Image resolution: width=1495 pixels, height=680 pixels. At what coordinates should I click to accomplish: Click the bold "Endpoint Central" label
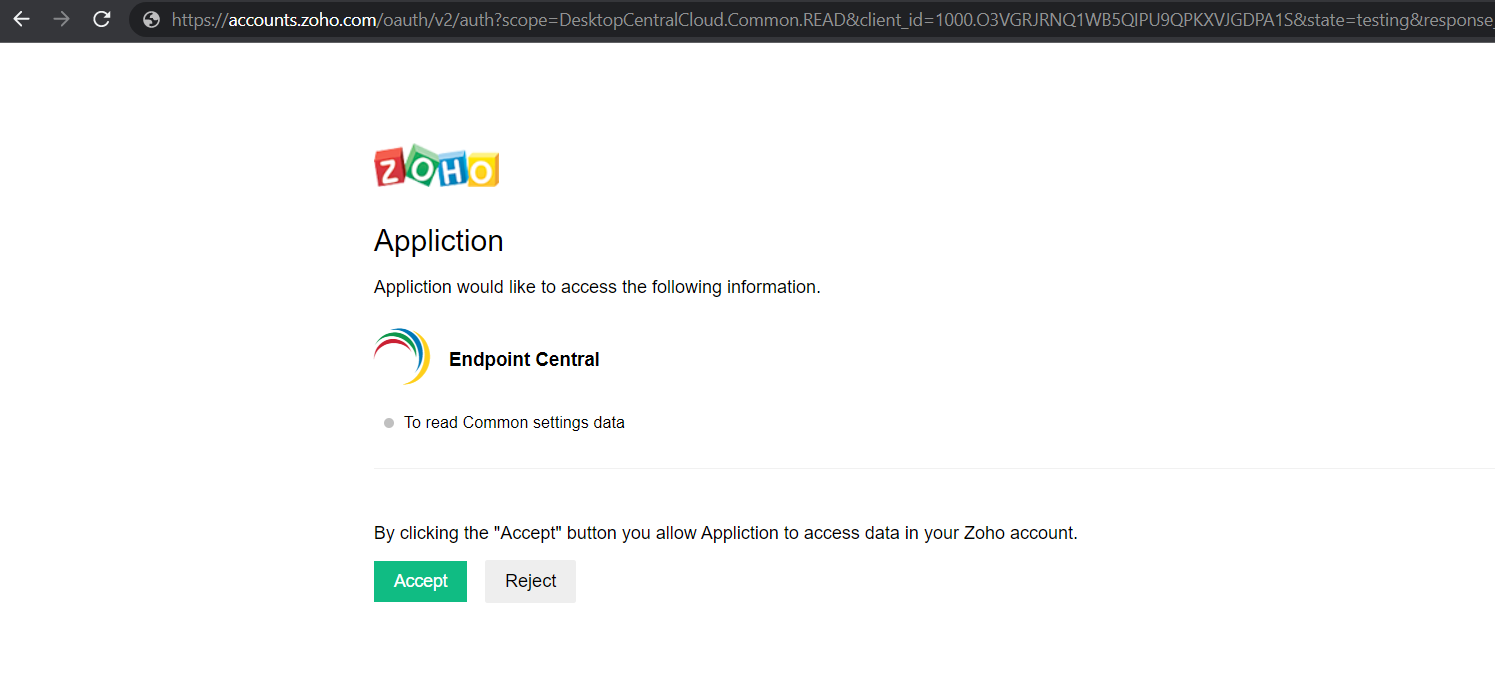coord(524,359)
